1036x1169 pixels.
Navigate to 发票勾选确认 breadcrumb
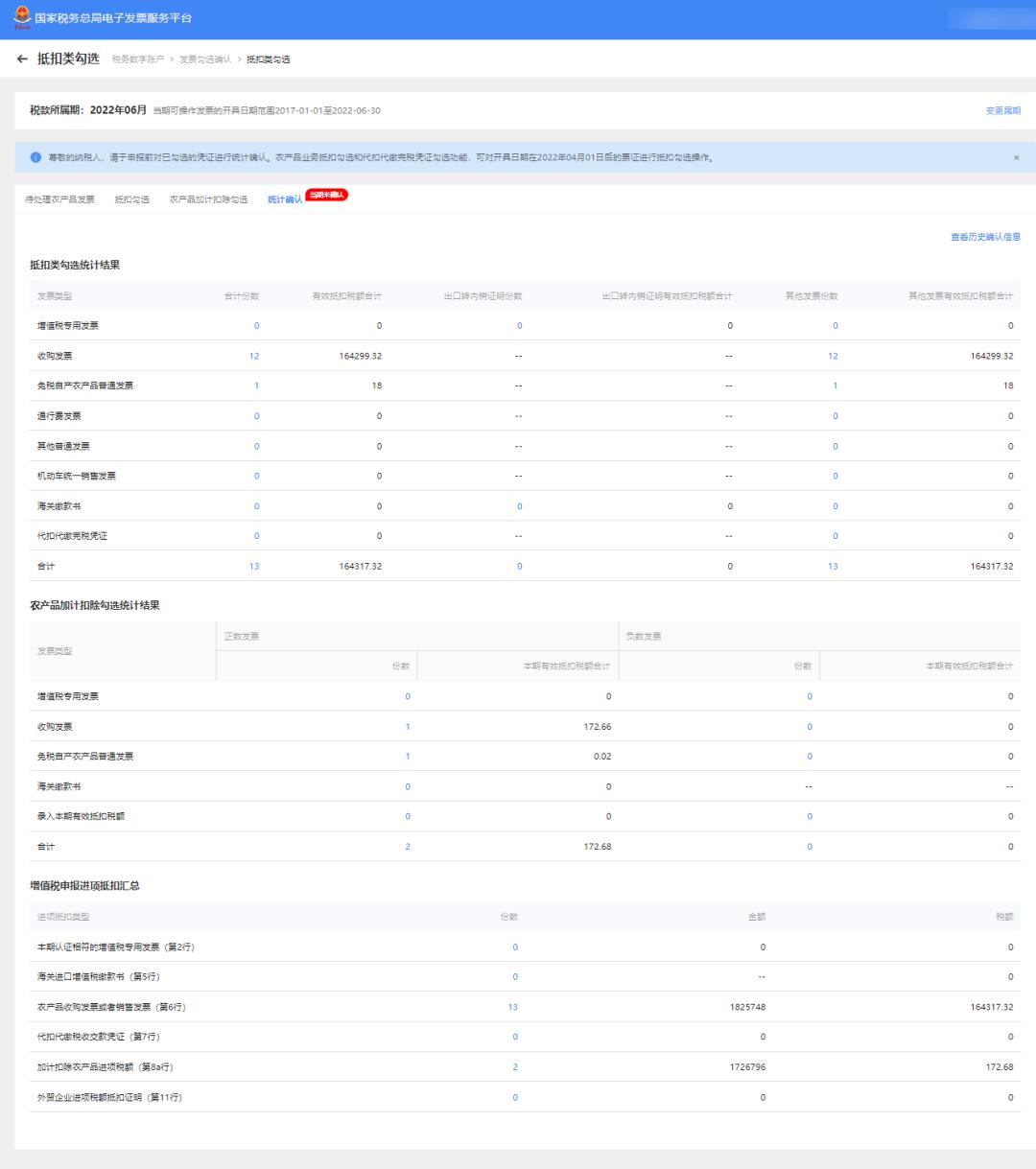point(204,60)
